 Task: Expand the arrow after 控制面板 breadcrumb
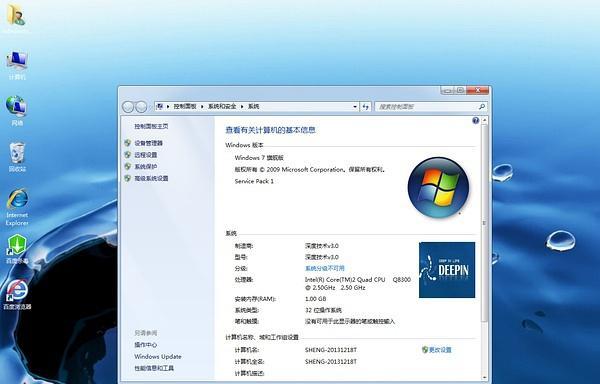pyautogui.click(x=202, y=107)
